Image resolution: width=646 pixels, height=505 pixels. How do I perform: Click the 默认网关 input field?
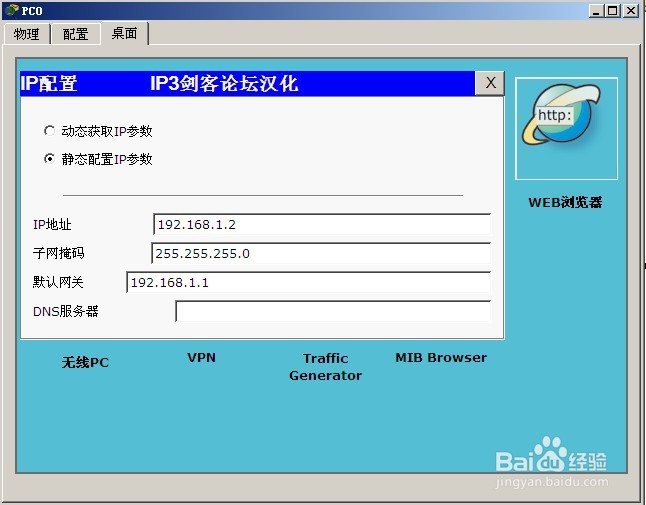(x=308, y=282)
